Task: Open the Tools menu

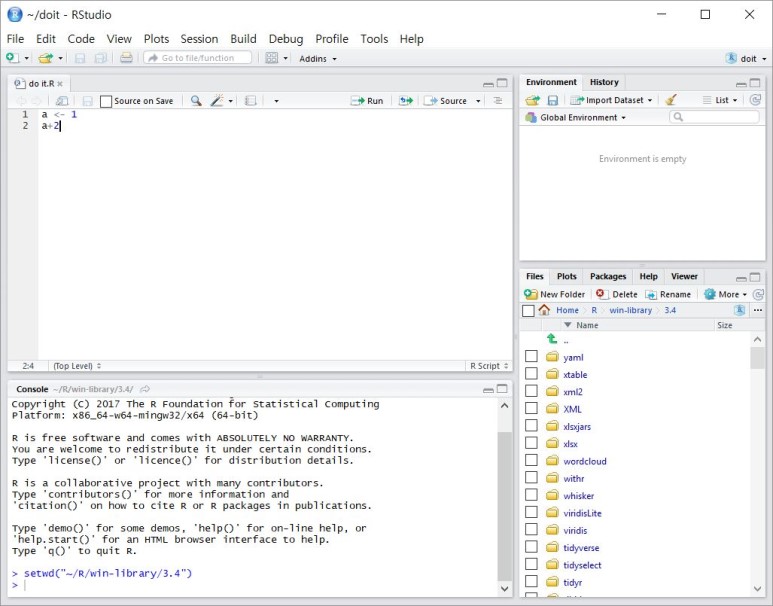Action: click(374, 39)
